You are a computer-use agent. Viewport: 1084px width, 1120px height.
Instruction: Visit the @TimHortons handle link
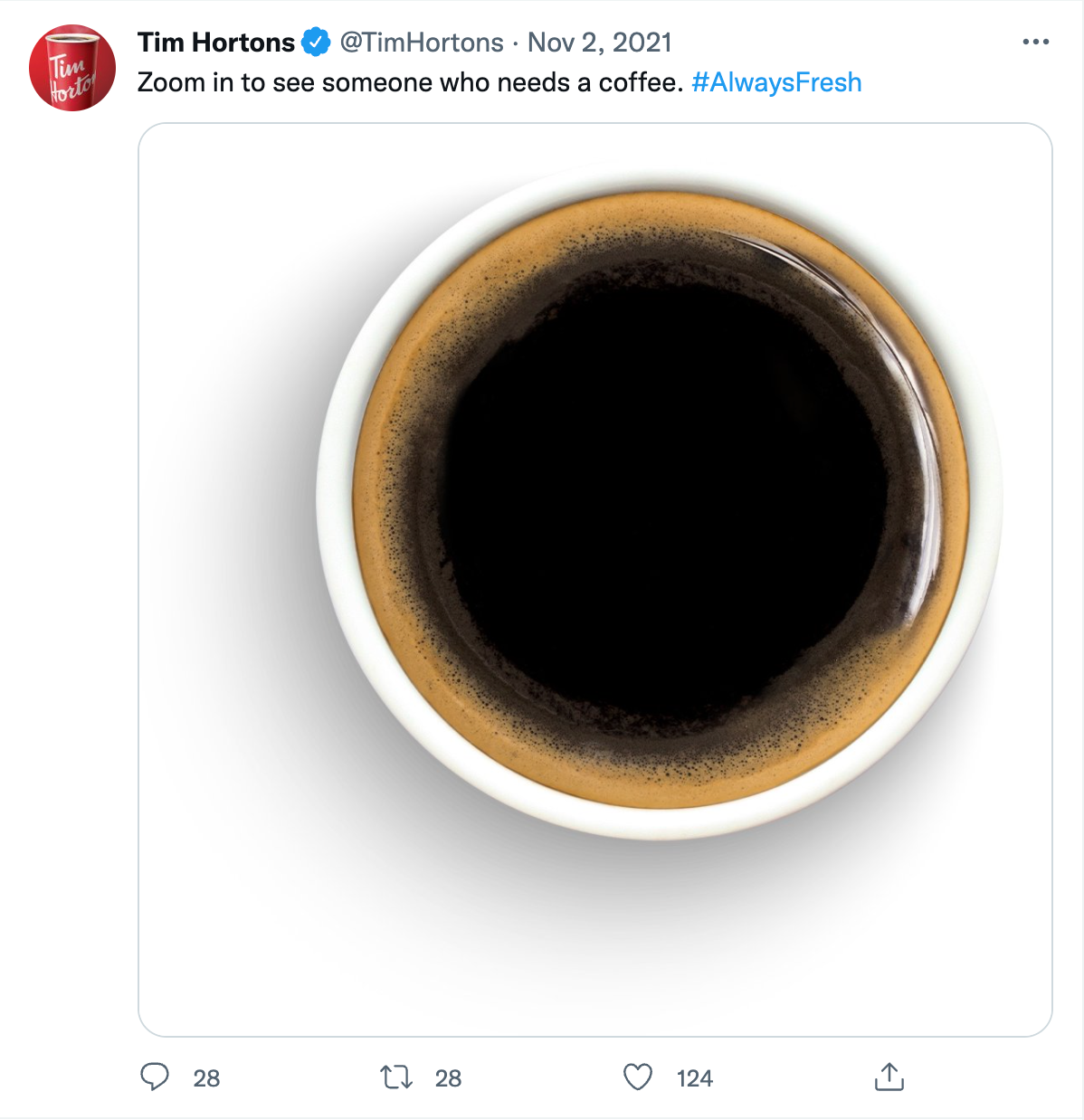(x=421, y=42)
